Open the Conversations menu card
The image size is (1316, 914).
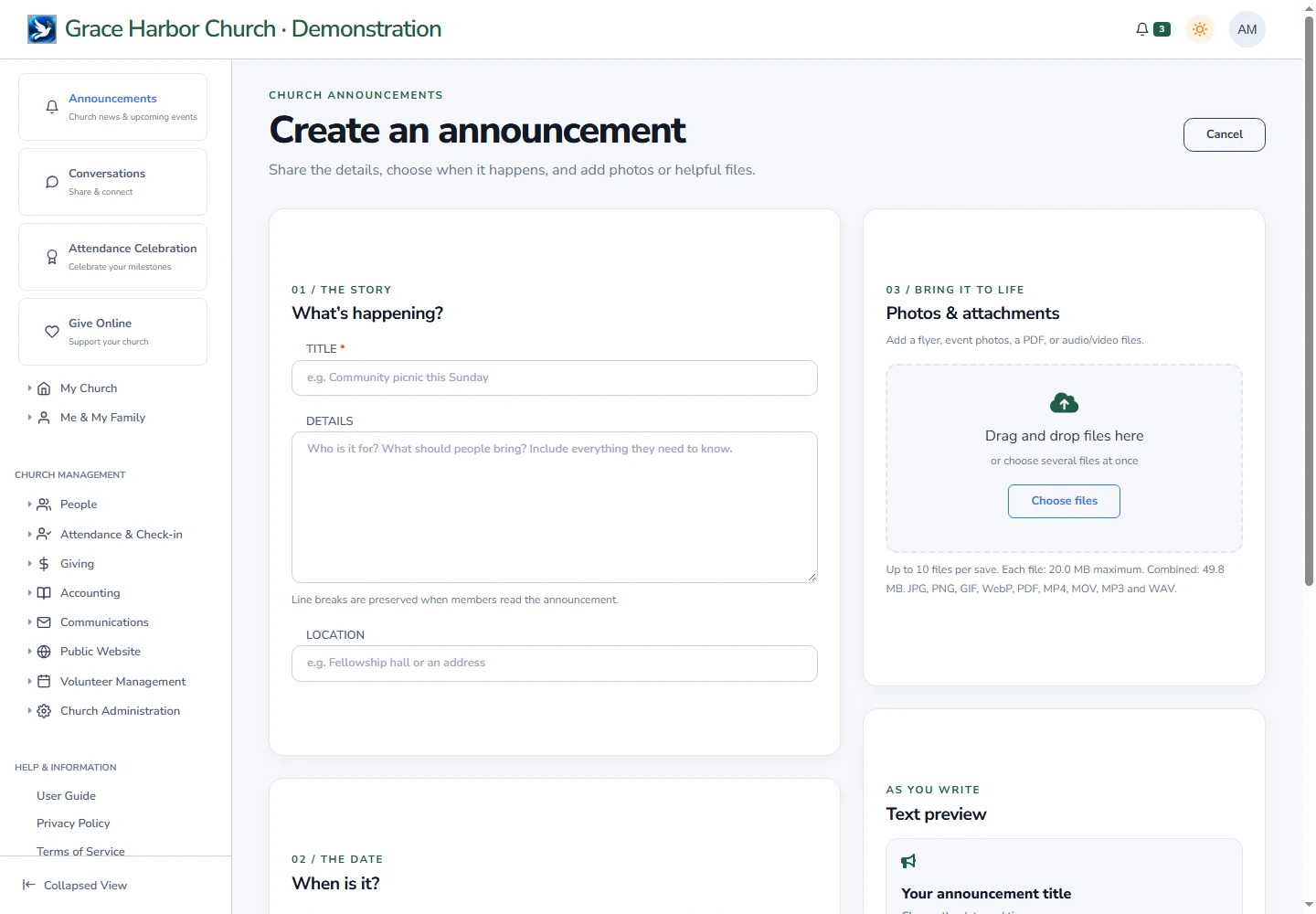(x=112, y=182)
